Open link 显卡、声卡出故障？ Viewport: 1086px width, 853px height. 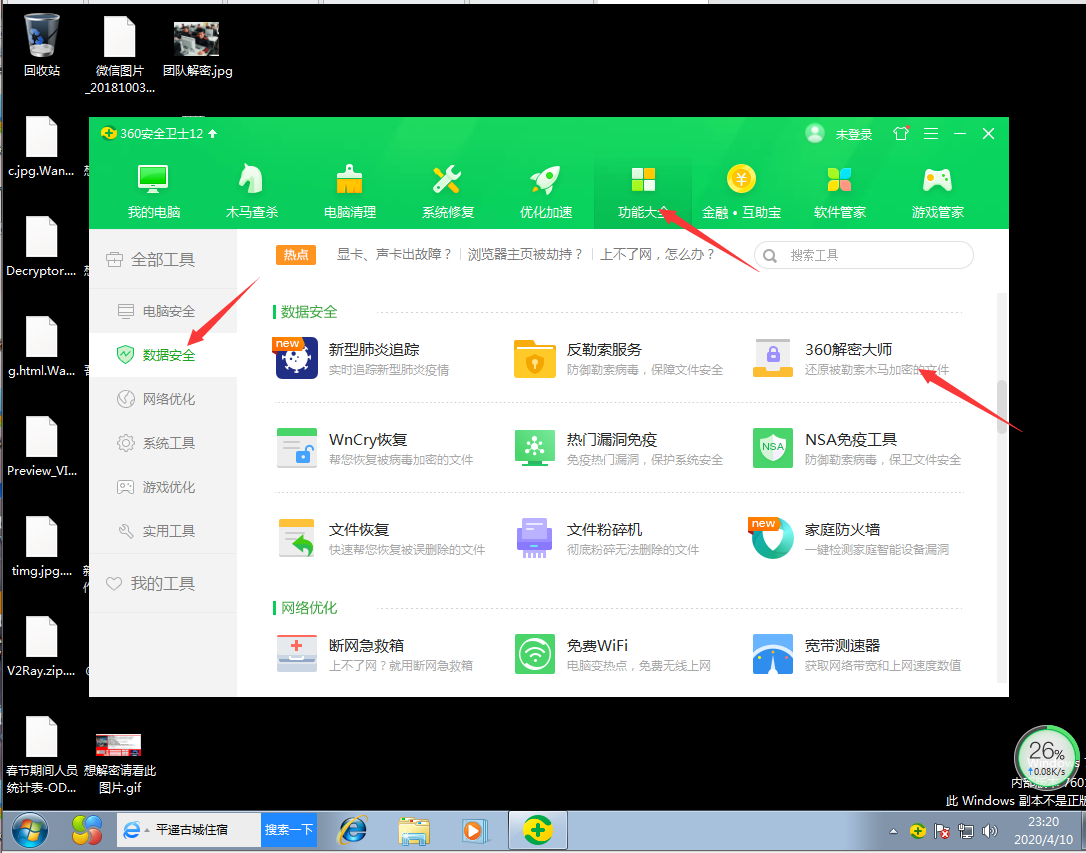(x=394, y=255)
